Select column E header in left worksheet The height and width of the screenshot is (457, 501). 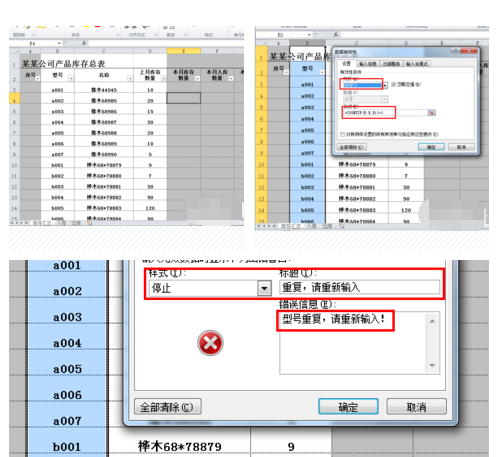[183, 51]
